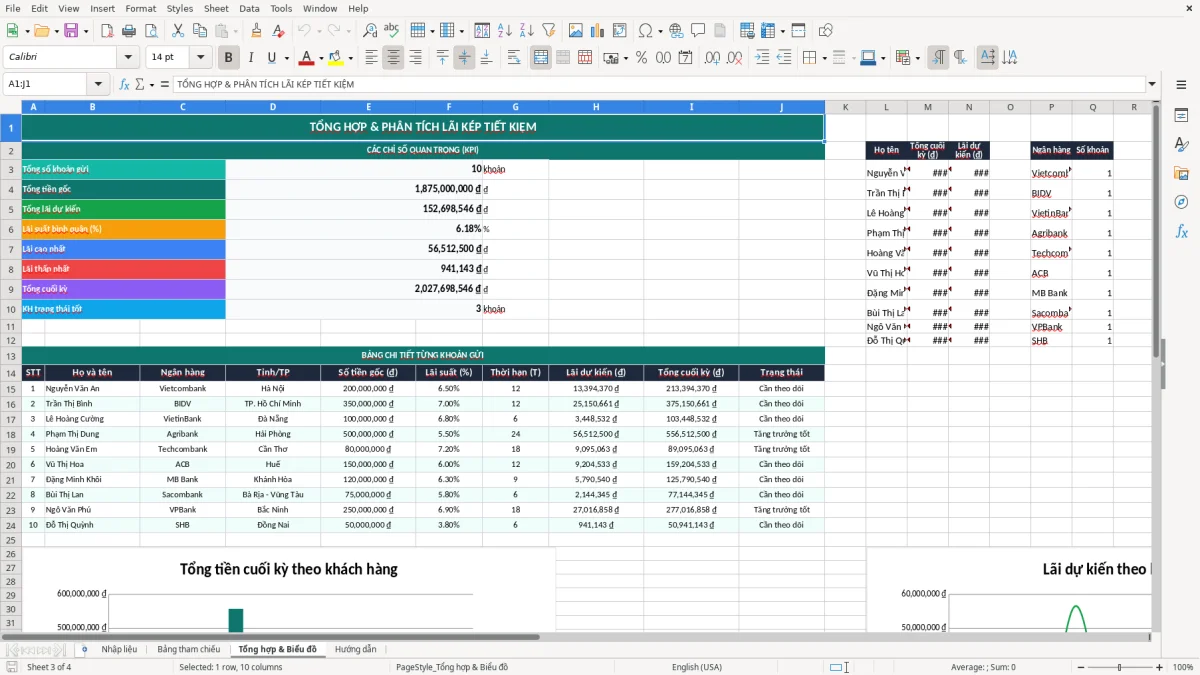This screenshot has width=1200, height=675.
Task: Click the AutoFilter funnel icon
Action: click(548, 31)
